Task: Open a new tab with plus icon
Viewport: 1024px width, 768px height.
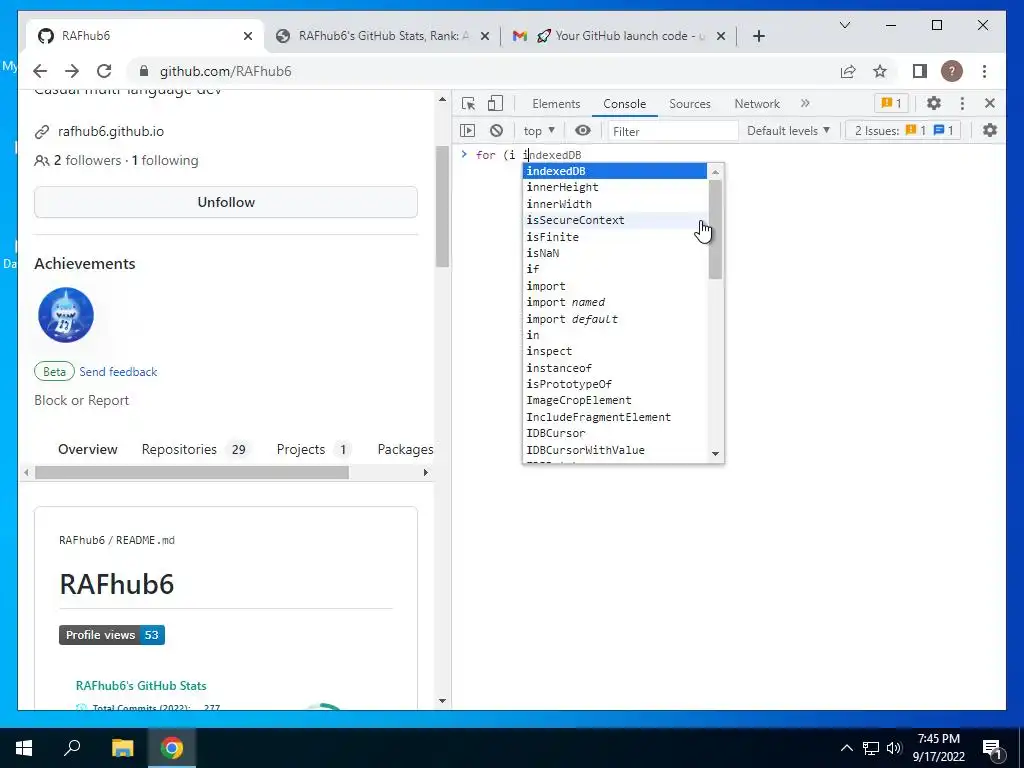Action: point(758,36)
